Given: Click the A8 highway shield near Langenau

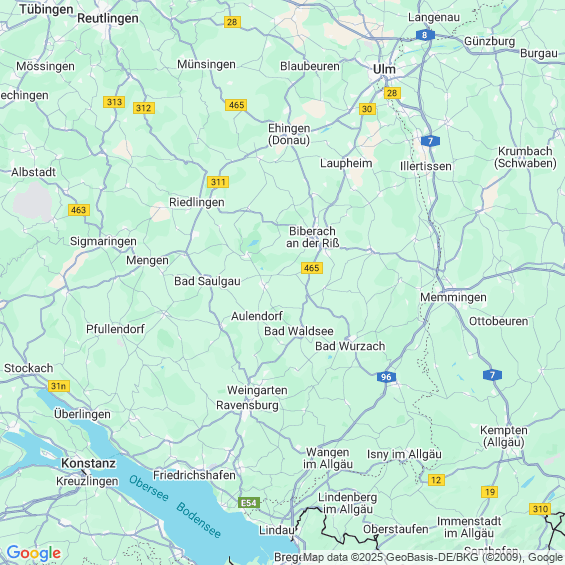Looking at the screenshot, I should pyautogui.click(x=425, y=35).
